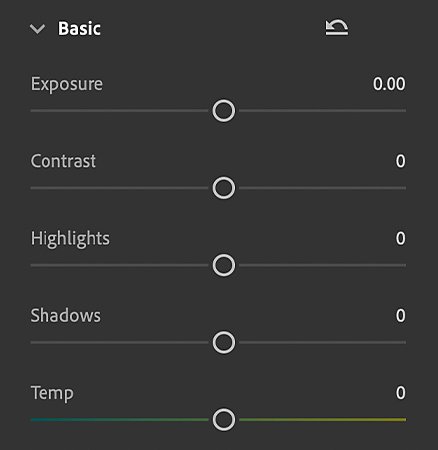
Task: Click the reset arrow icon for Basic
Action: (x=337, y=27)
